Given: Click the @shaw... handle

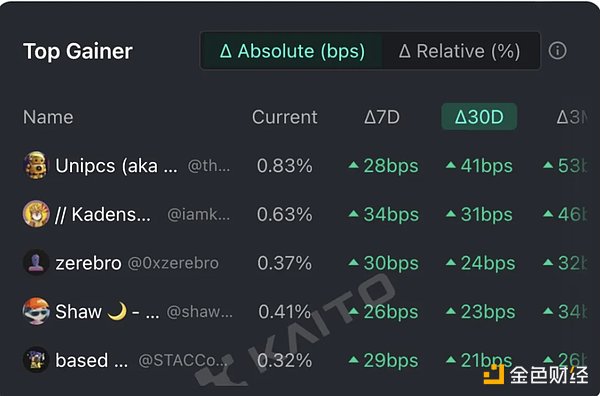Looking at the screenshot, I should pyautogui.click(x=200, y=312).
